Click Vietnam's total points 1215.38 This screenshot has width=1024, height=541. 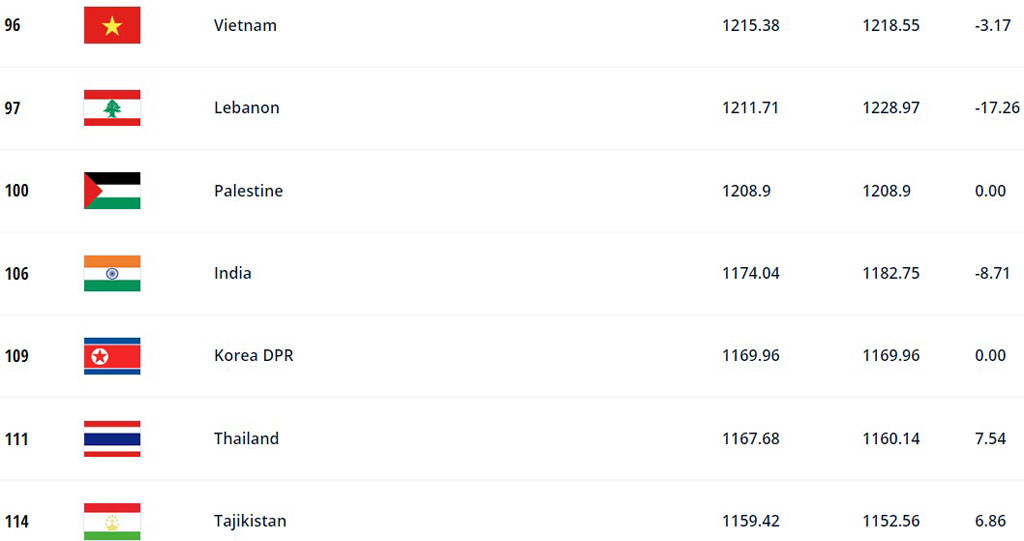tap(751, 25)
